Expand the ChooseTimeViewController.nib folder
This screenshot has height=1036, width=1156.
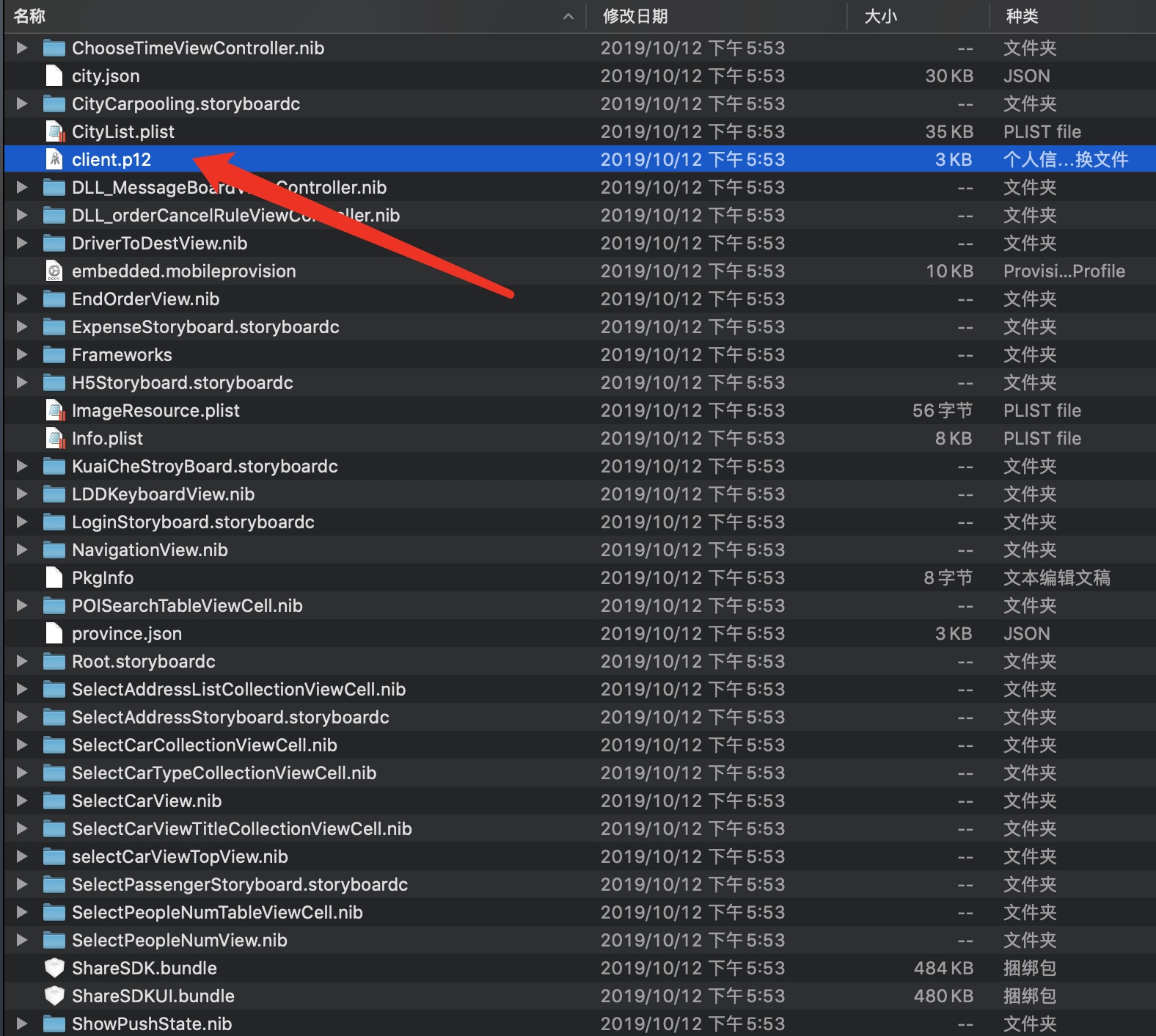point(22,48)
